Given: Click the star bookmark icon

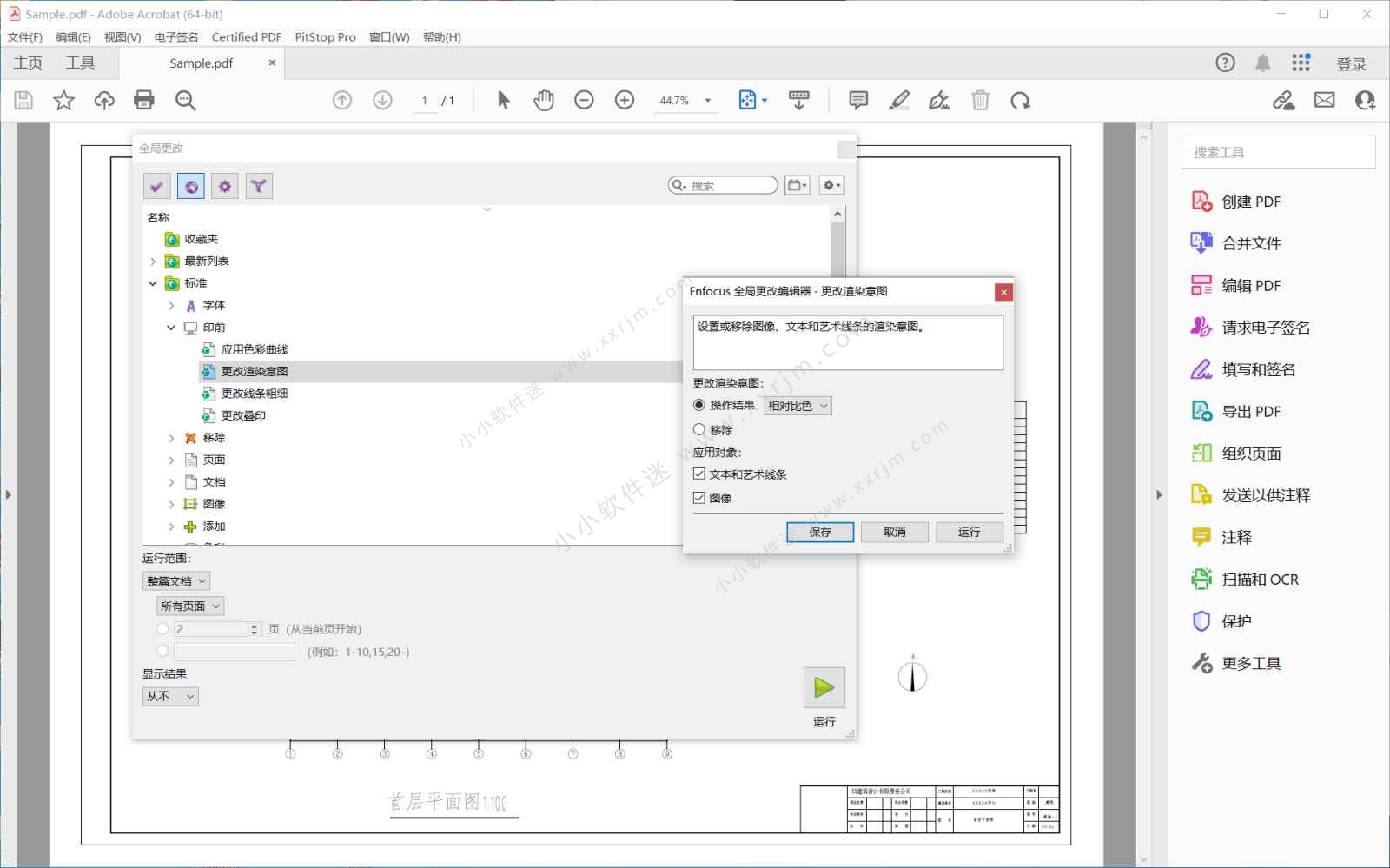Looking at the screenshot, I should 63,101.
